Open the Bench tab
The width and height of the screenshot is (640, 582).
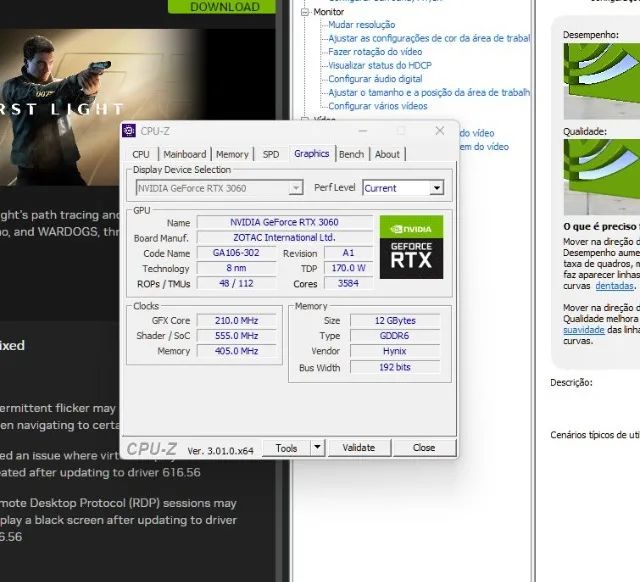[x=351, y=154]
